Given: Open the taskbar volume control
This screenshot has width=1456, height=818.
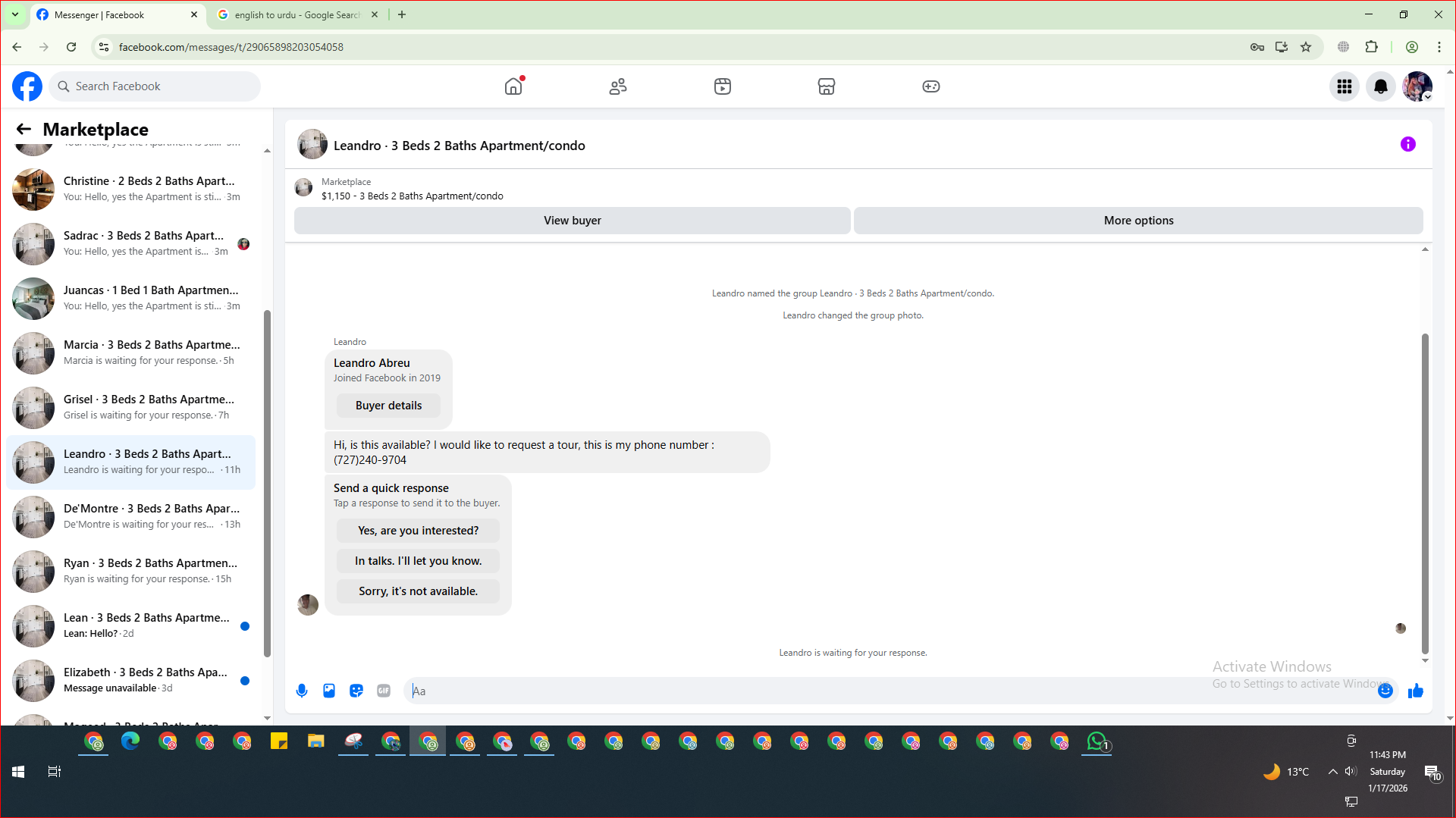Looking at the screenshot, I should [x=1351, y=772].
